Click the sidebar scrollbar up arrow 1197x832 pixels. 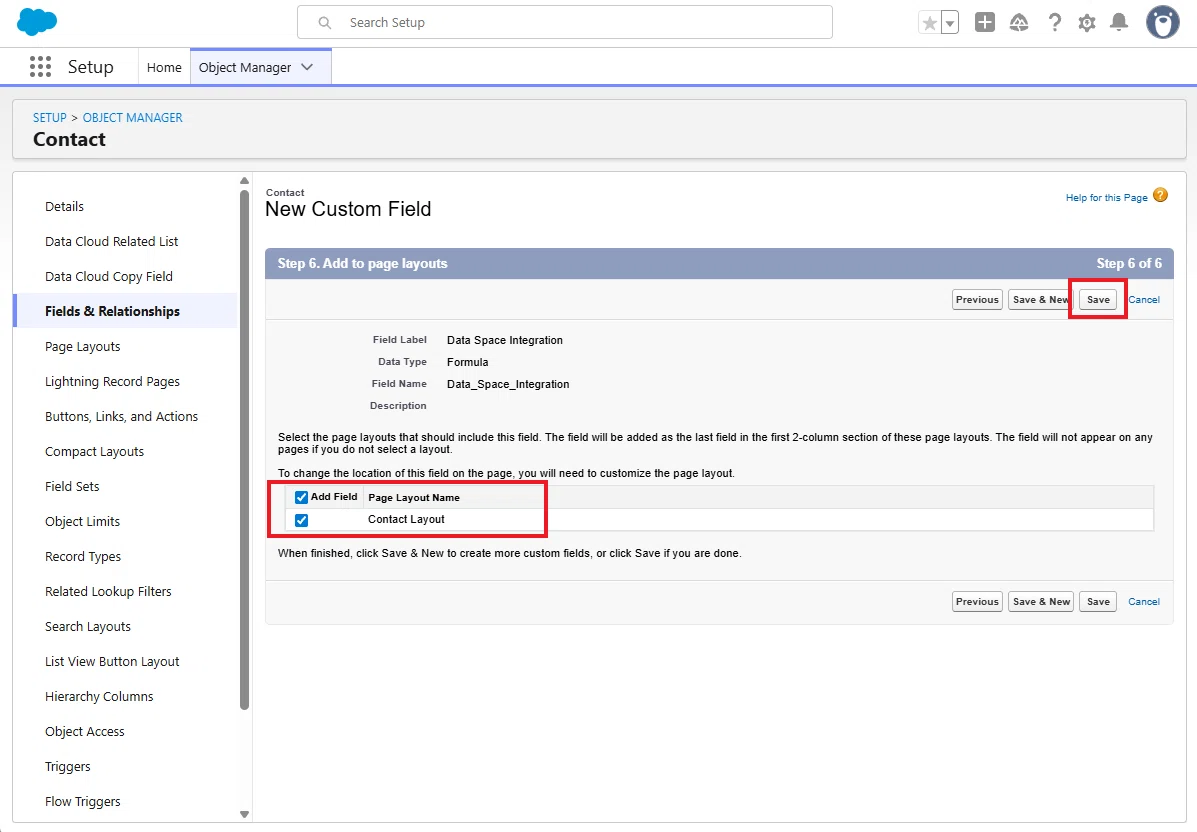[244, 181]
